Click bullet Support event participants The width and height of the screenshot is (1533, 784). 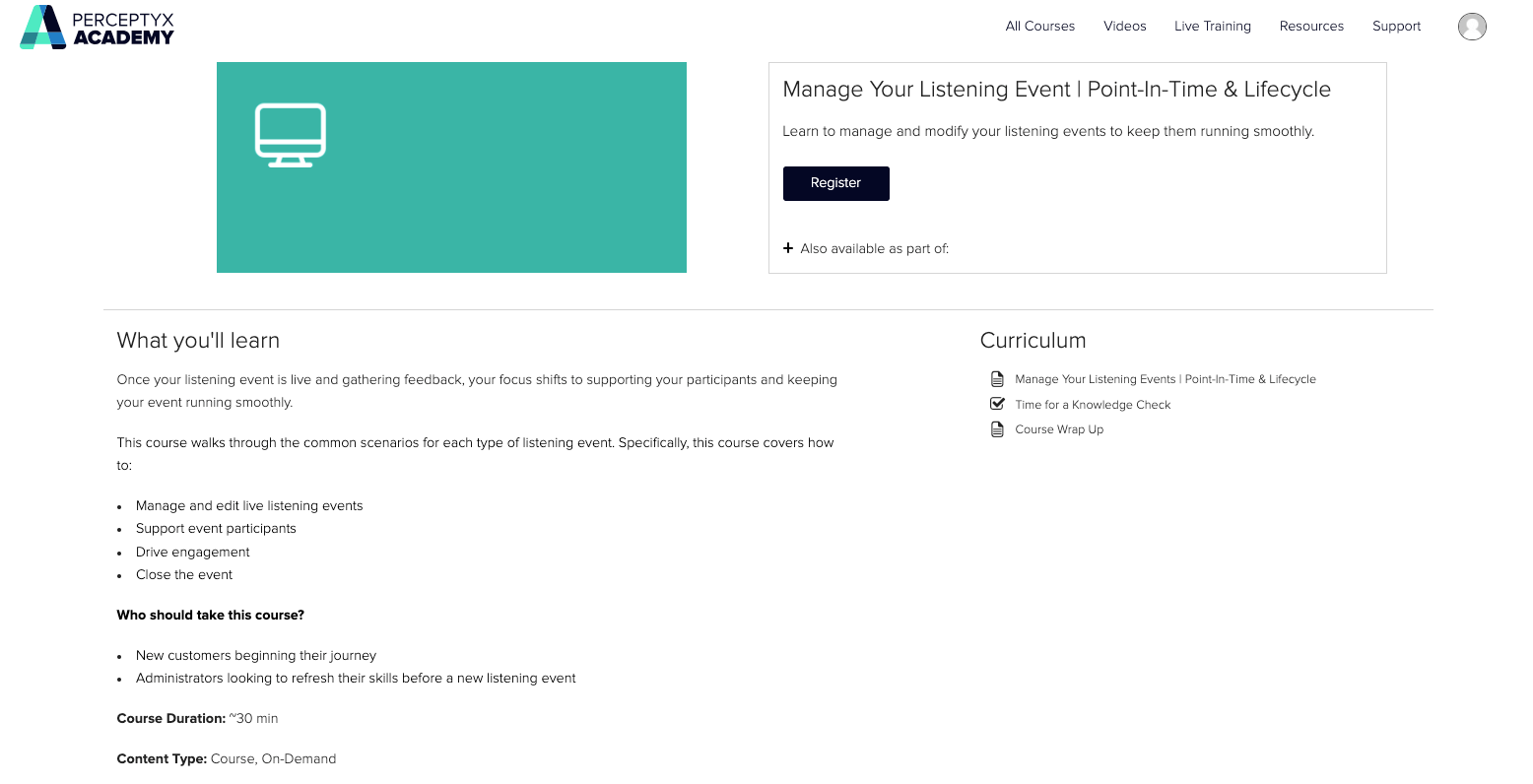[216, 529]
